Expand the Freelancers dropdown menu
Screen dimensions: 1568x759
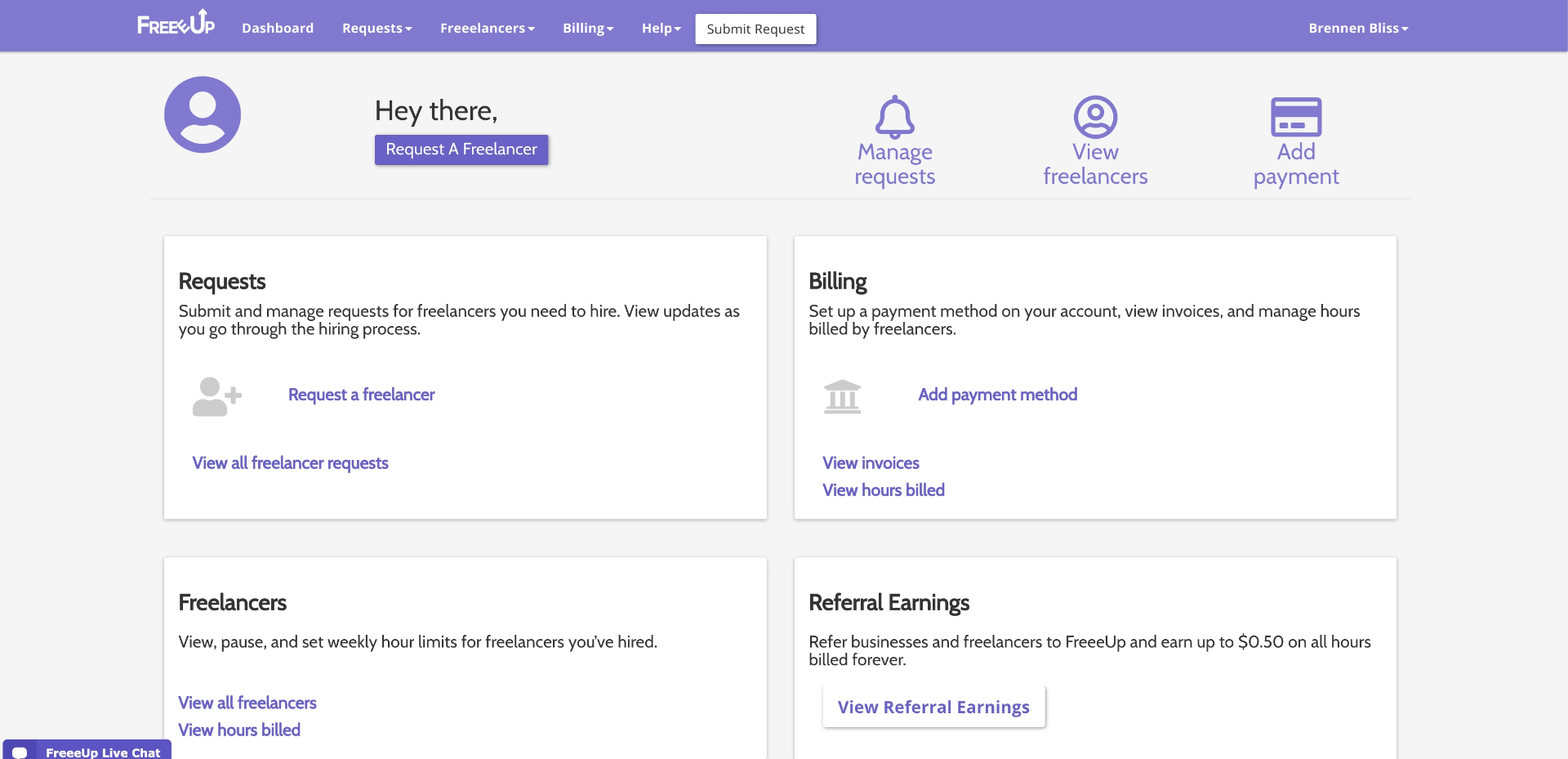coord(488,28)
